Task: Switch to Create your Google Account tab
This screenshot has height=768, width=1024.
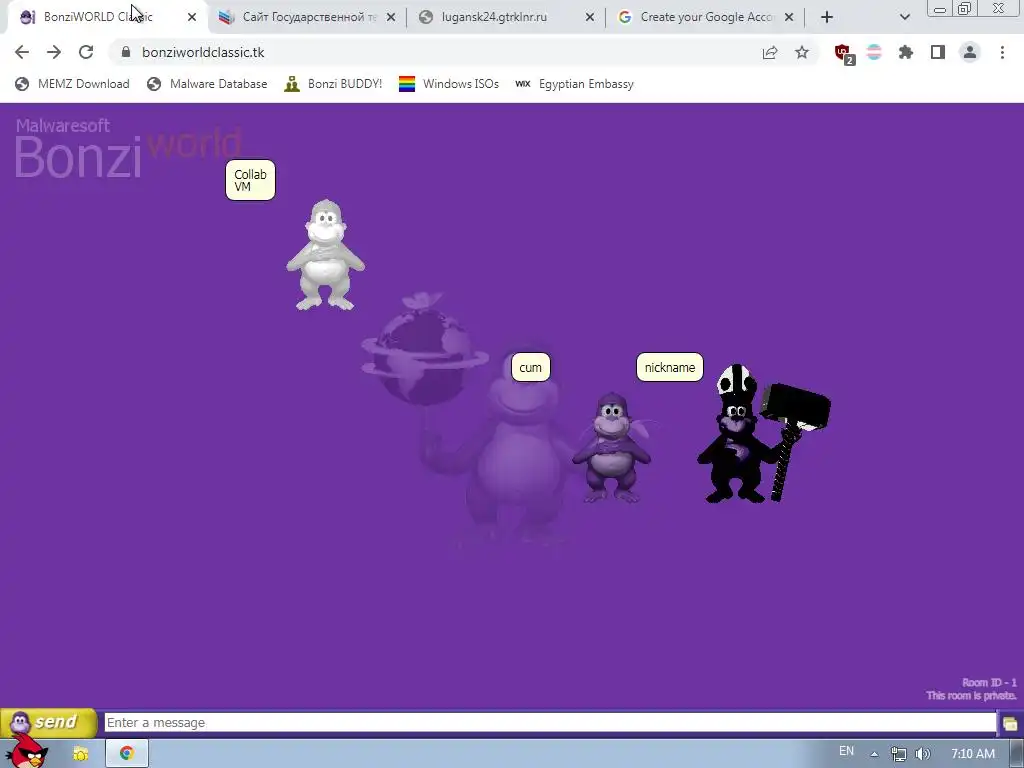Action: [707, 17]
